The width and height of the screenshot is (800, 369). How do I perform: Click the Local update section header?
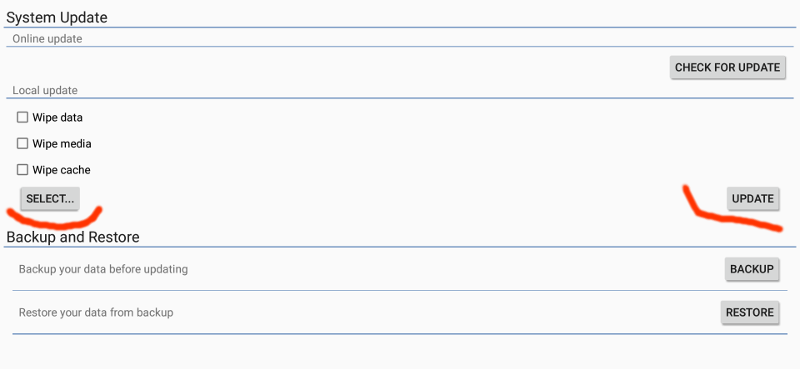[x=45, y=90]
